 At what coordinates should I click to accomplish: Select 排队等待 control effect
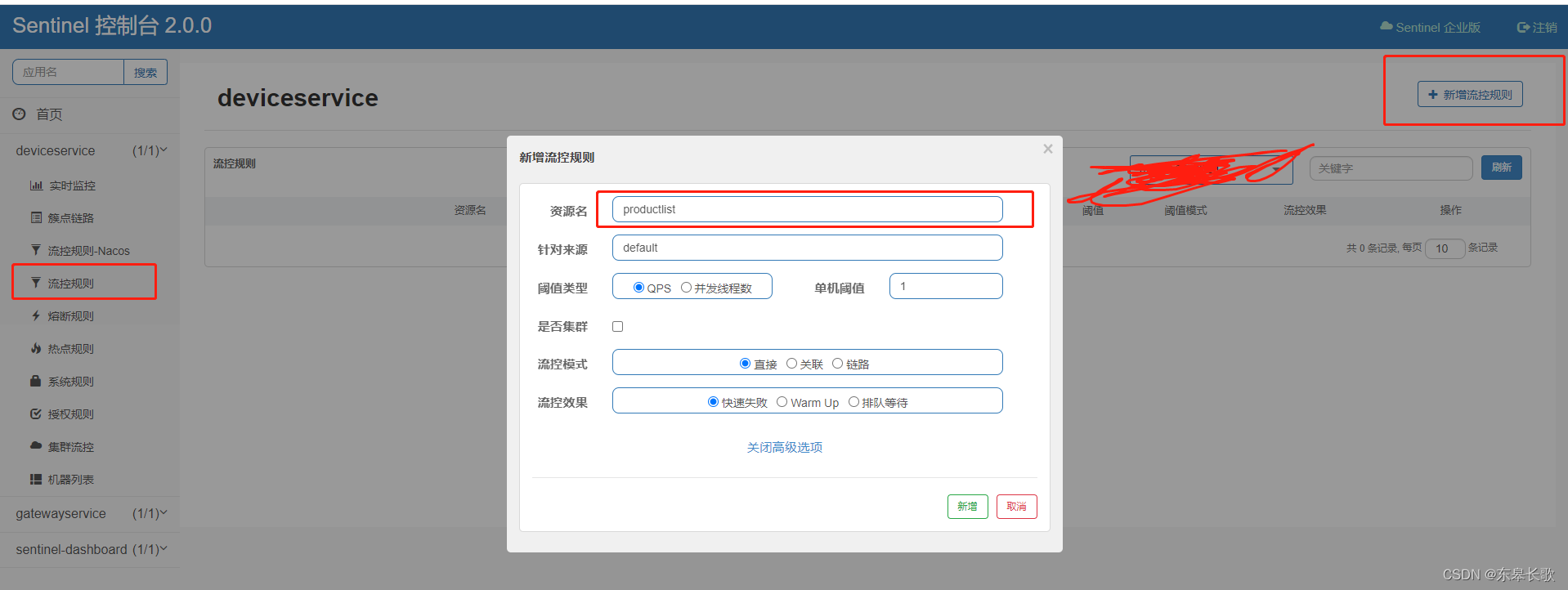pos(853,402)
